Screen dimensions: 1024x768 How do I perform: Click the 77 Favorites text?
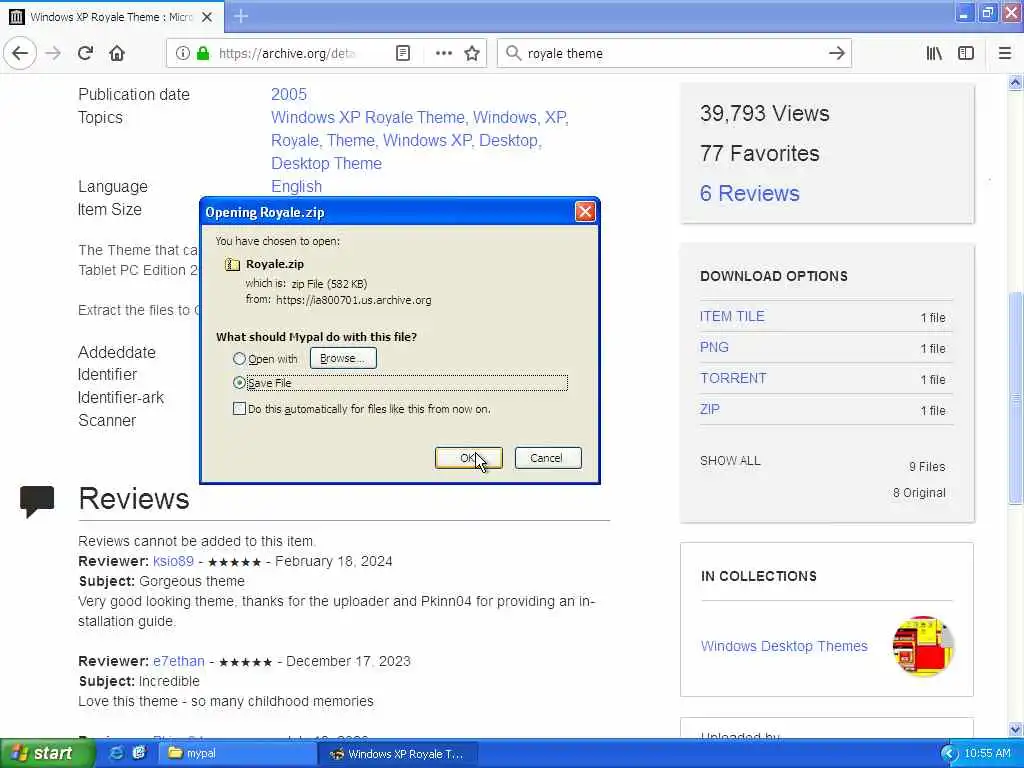pyautogui.click(x=759, y=153)
